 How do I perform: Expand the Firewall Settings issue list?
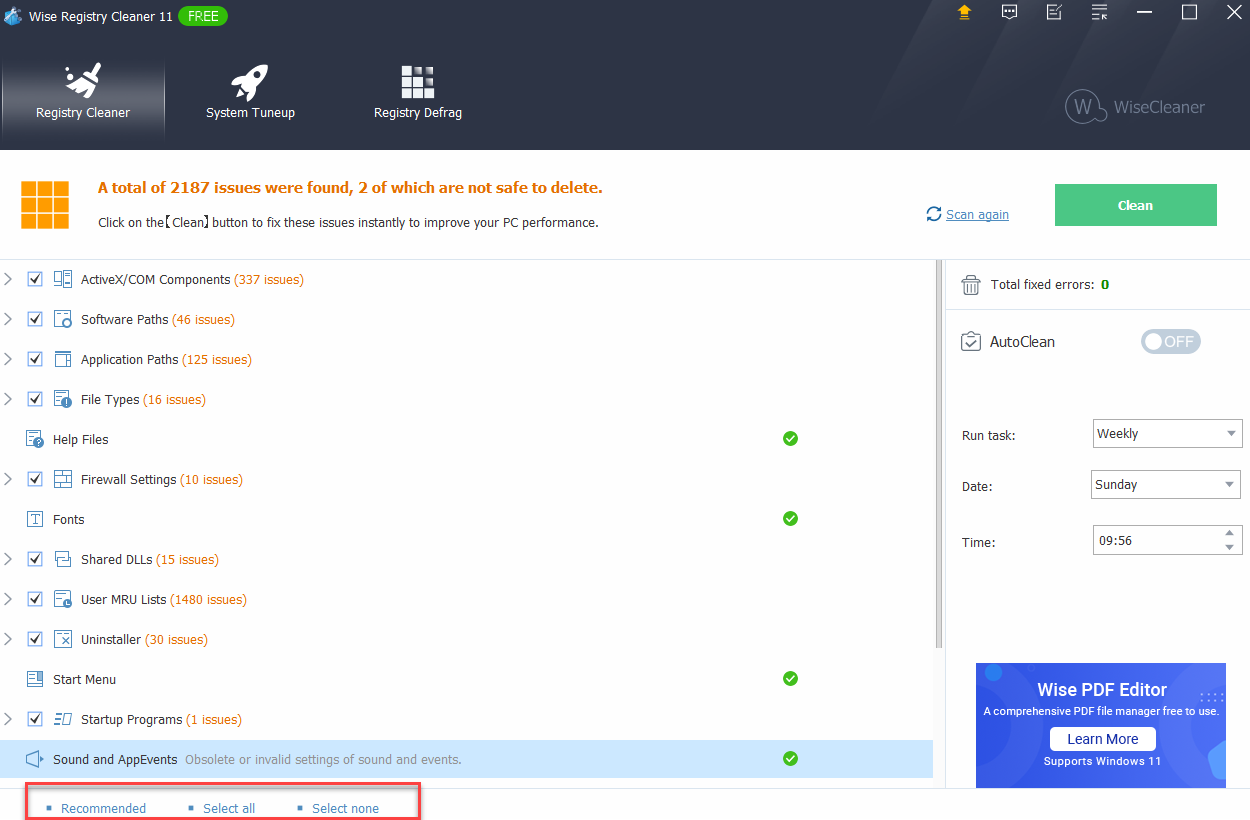(8, 479)
